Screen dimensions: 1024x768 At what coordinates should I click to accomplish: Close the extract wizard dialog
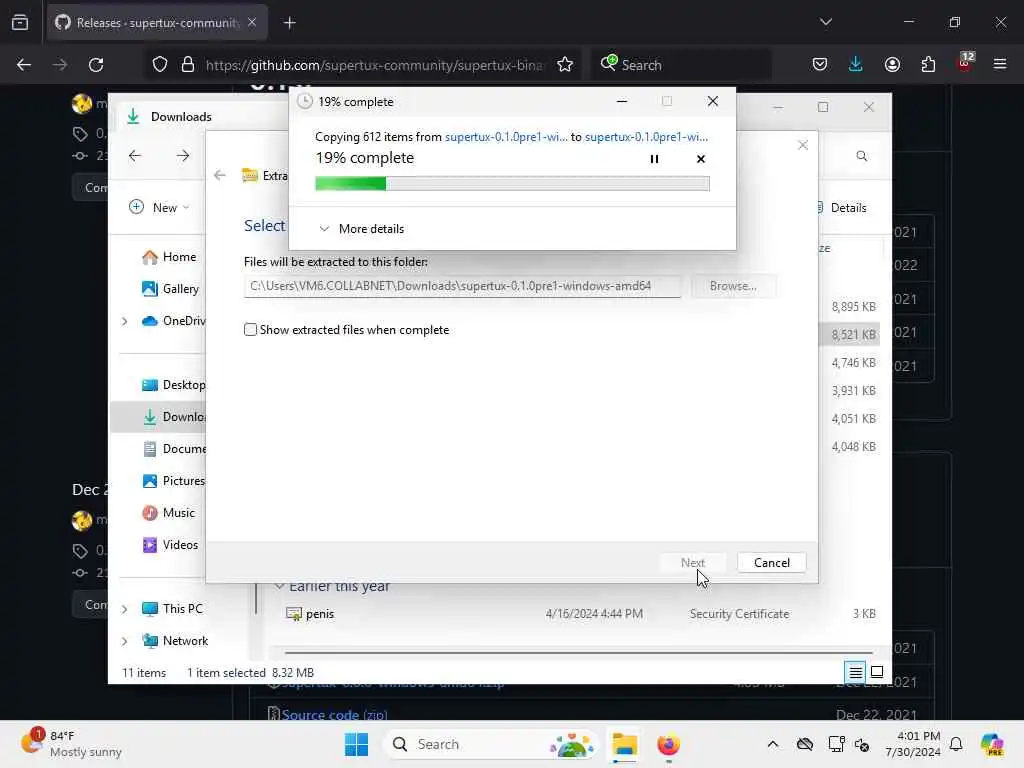803,145
